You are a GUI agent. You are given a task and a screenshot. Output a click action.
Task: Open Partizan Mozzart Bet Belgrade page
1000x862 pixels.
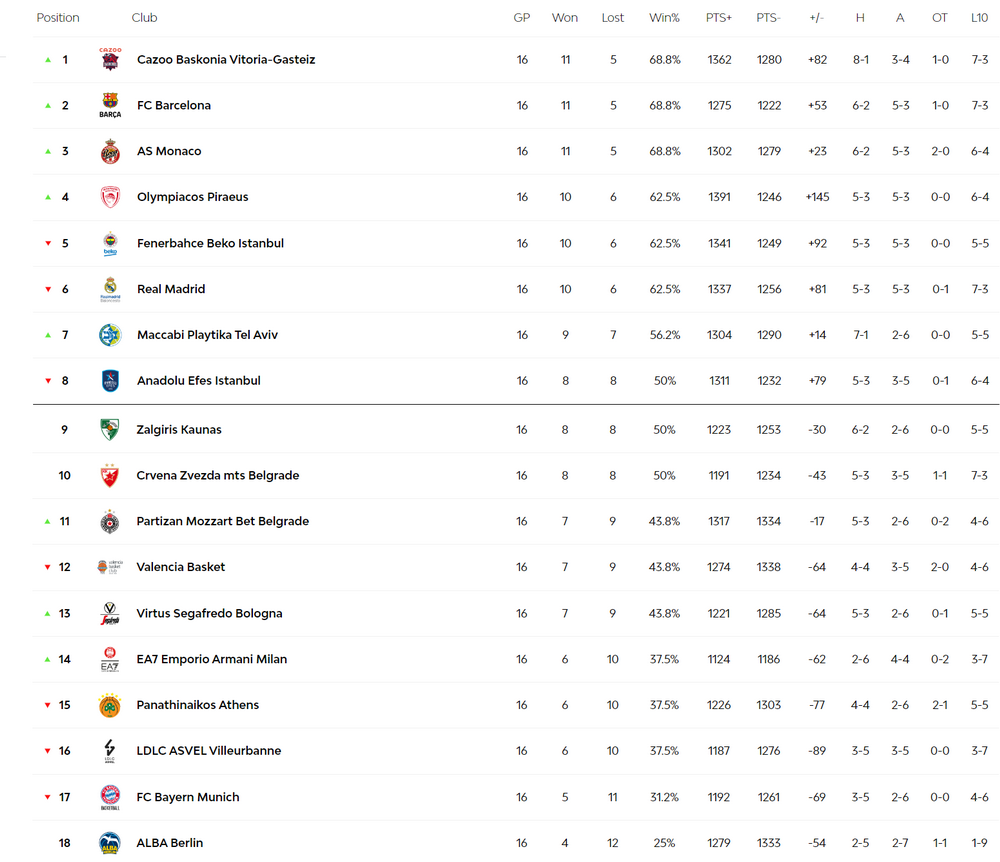click(223, 522)
